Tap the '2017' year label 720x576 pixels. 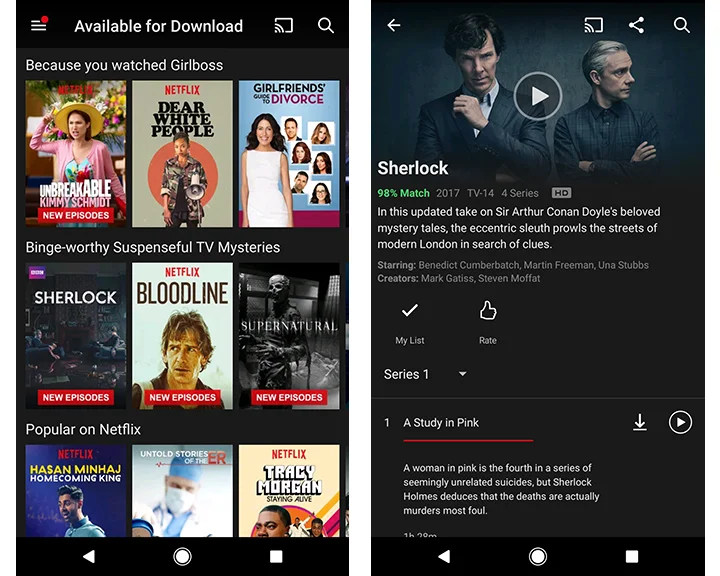[448, 193]
